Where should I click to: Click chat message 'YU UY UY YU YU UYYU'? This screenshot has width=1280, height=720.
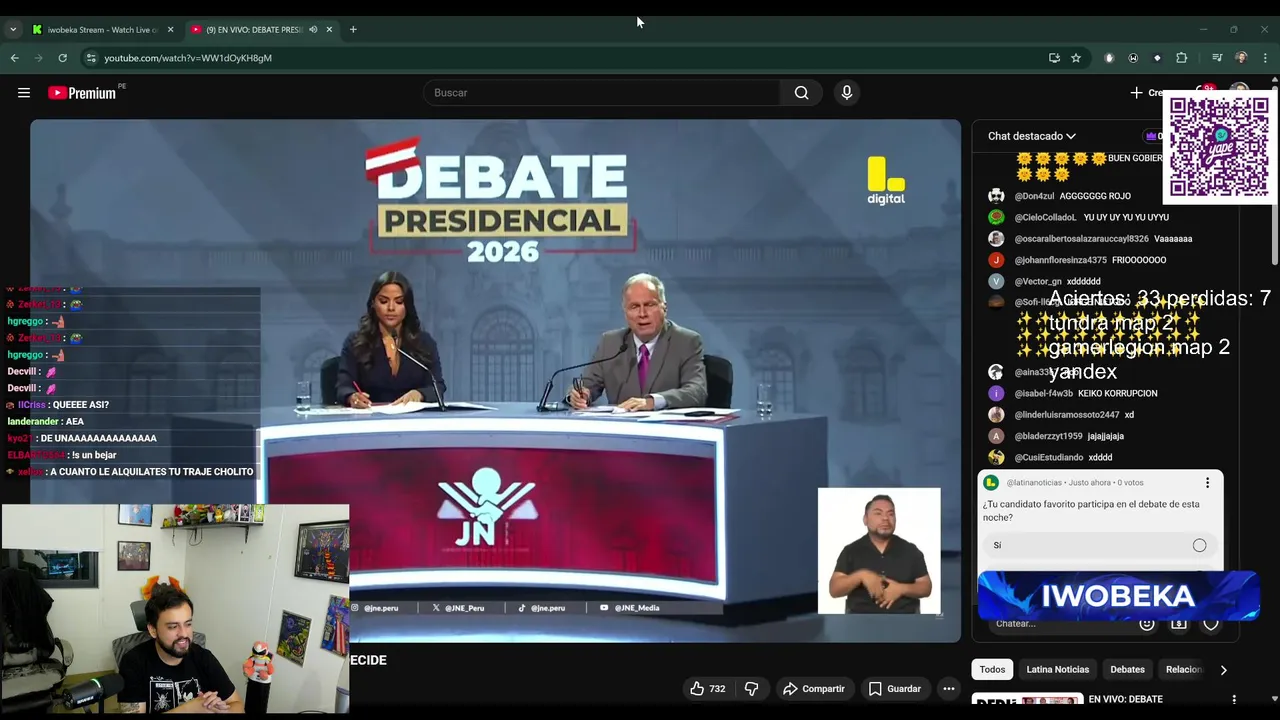(x=1126, y=217)
